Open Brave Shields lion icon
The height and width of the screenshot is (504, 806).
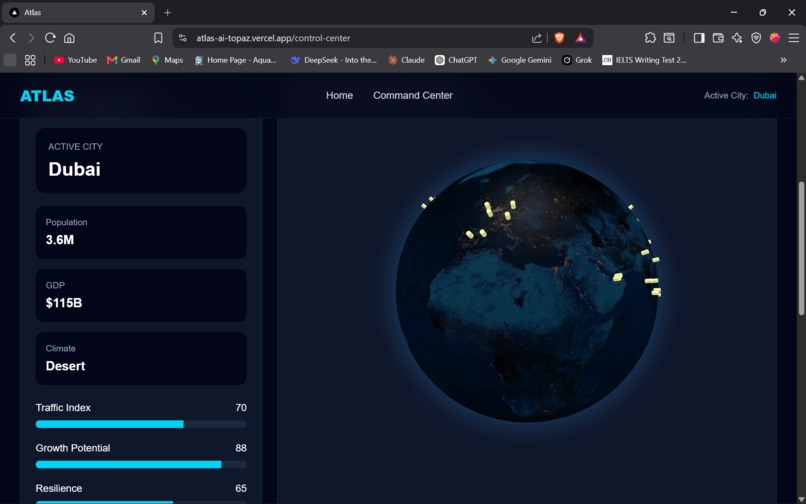point(559,38)
